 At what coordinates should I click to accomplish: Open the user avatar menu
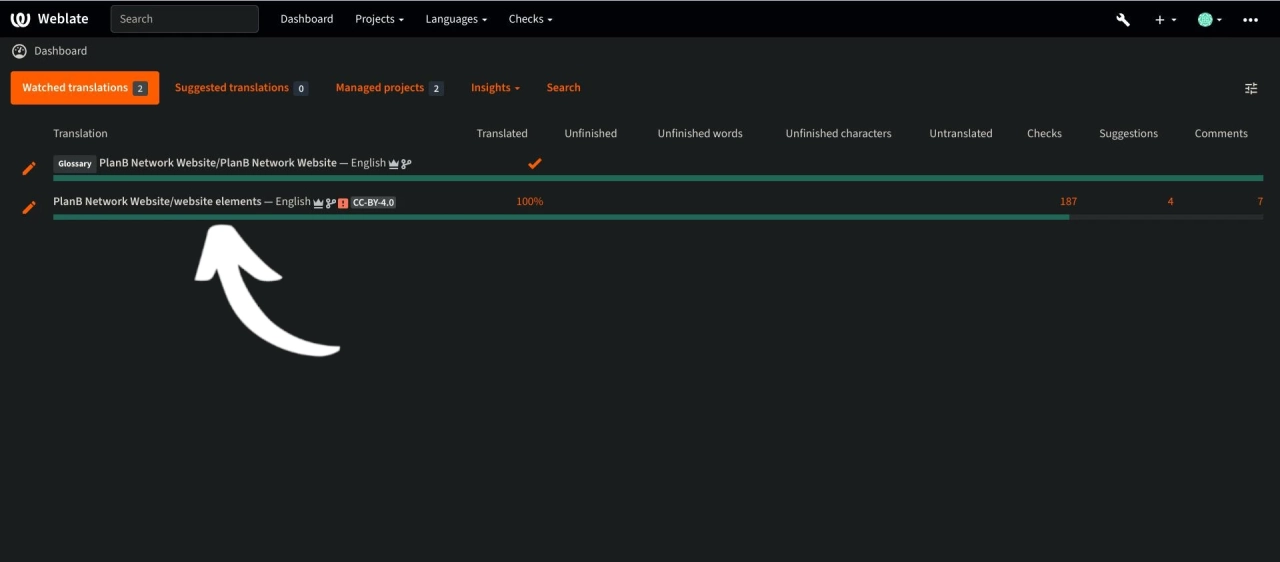1210,19
